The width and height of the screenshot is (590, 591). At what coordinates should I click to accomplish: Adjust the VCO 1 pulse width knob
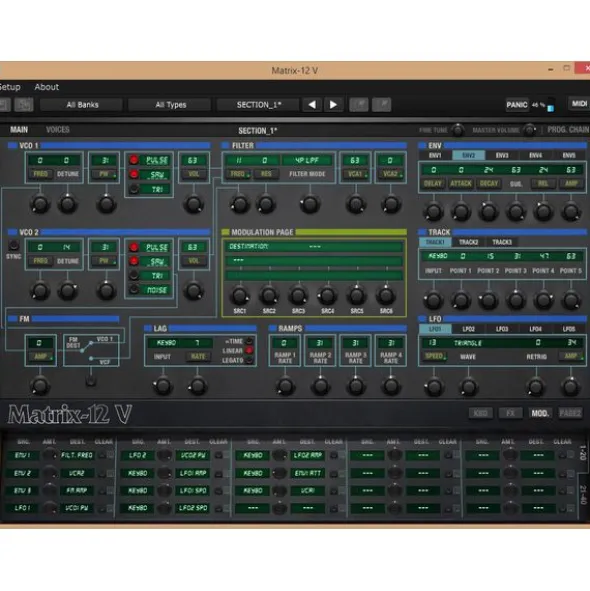point(106,204)
